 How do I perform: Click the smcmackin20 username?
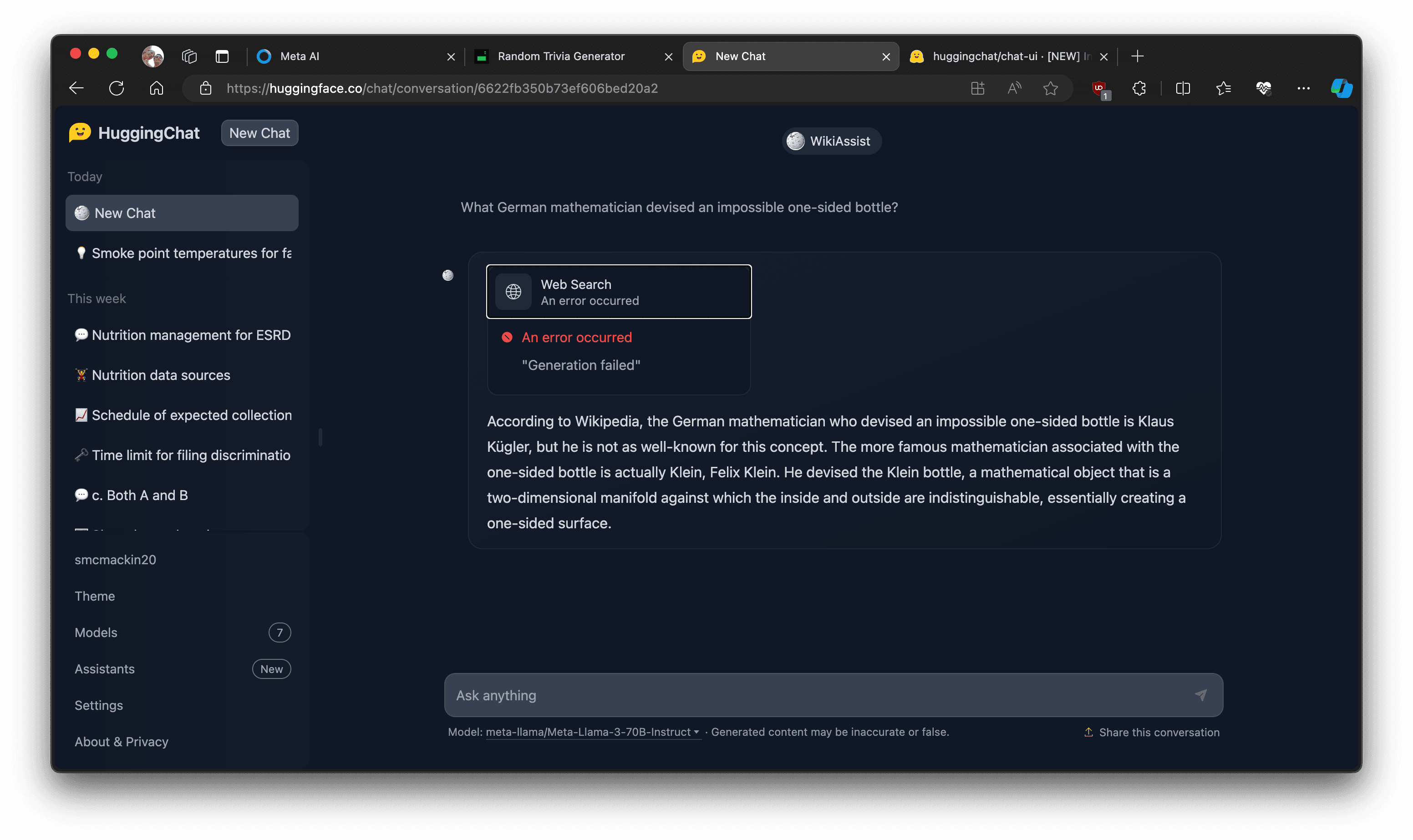coord(115,559)
